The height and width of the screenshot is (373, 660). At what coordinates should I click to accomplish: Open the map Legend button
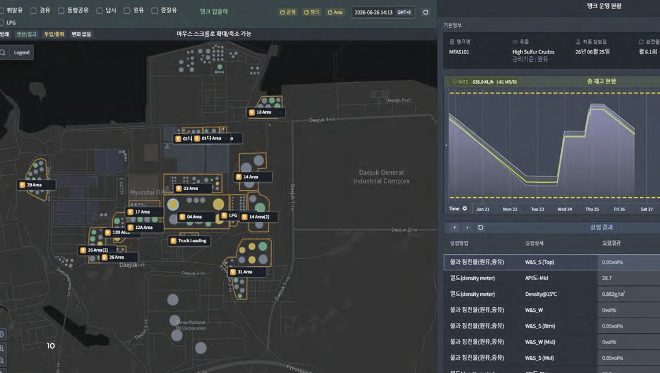21,53
